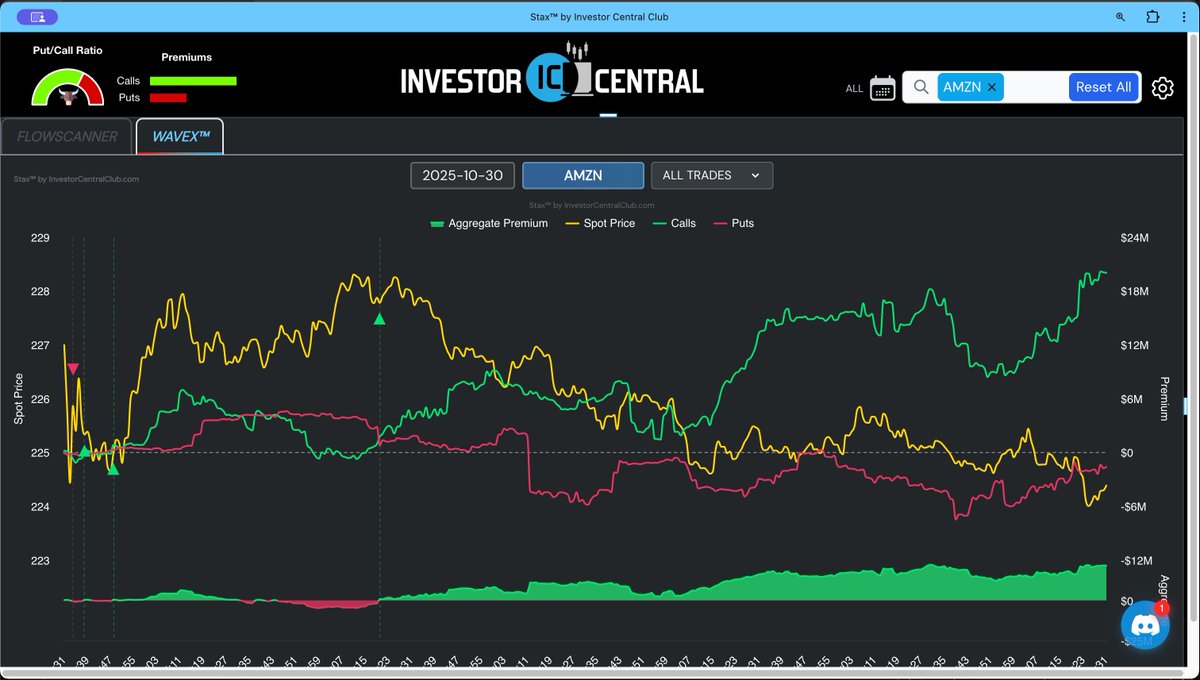This screenshot has height=680, width=1200.
Task: Click the Put/Call Ratio heading
Action: pos(68,50)
